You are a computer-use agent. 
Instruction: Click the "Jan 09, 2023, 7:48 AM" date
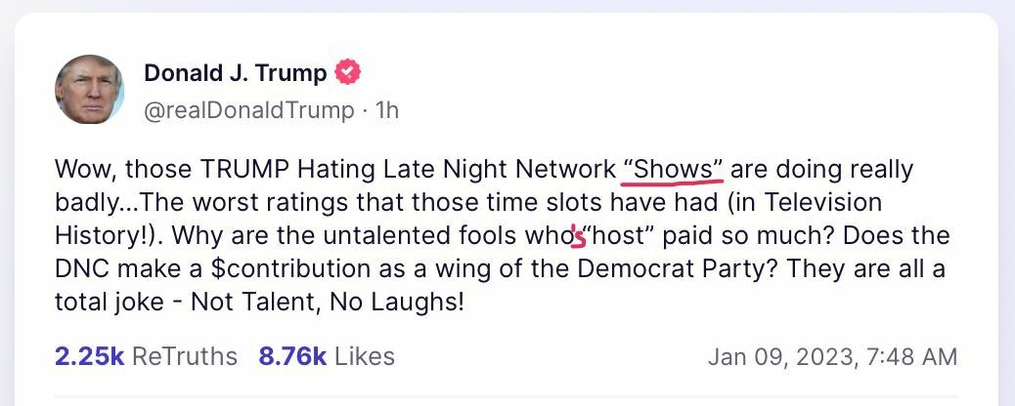[x=832, y=356]
